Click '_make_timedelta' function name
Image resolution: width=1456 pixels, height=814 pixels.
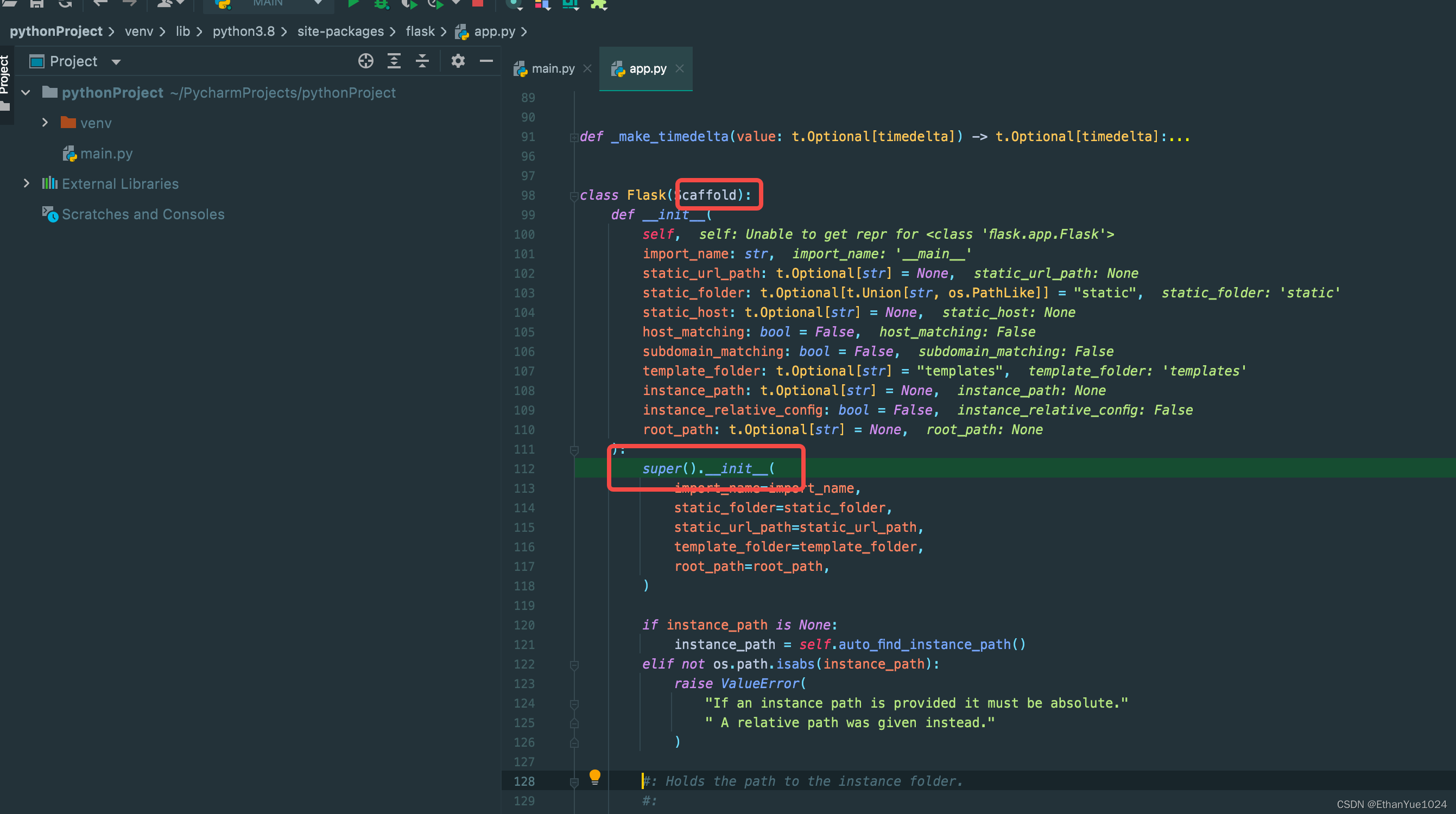(x=669, y=137)
